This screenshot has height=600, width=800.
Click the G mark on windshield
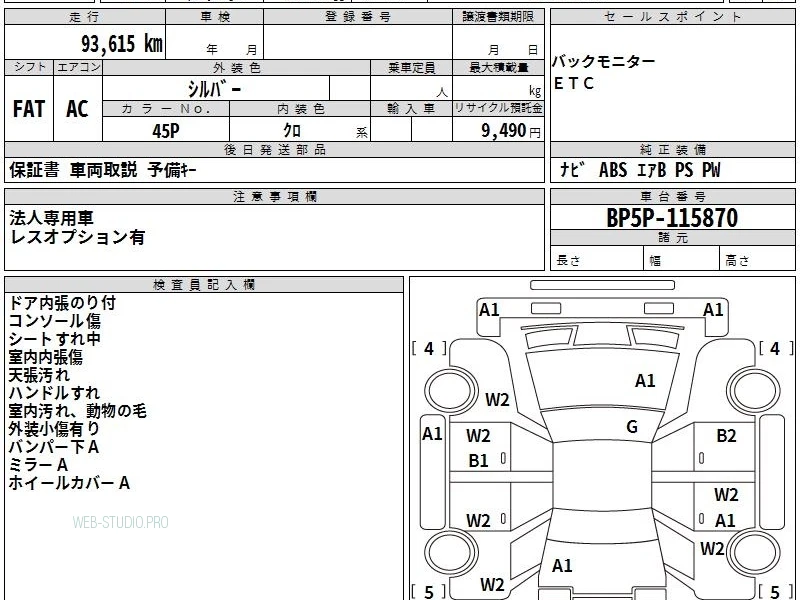click(x=632, y=427)
